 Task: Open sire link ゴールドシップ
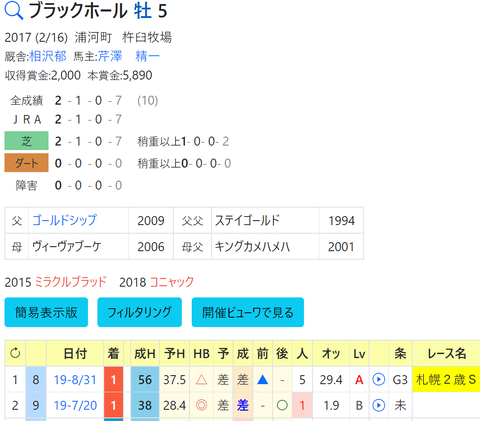point(64,220)
